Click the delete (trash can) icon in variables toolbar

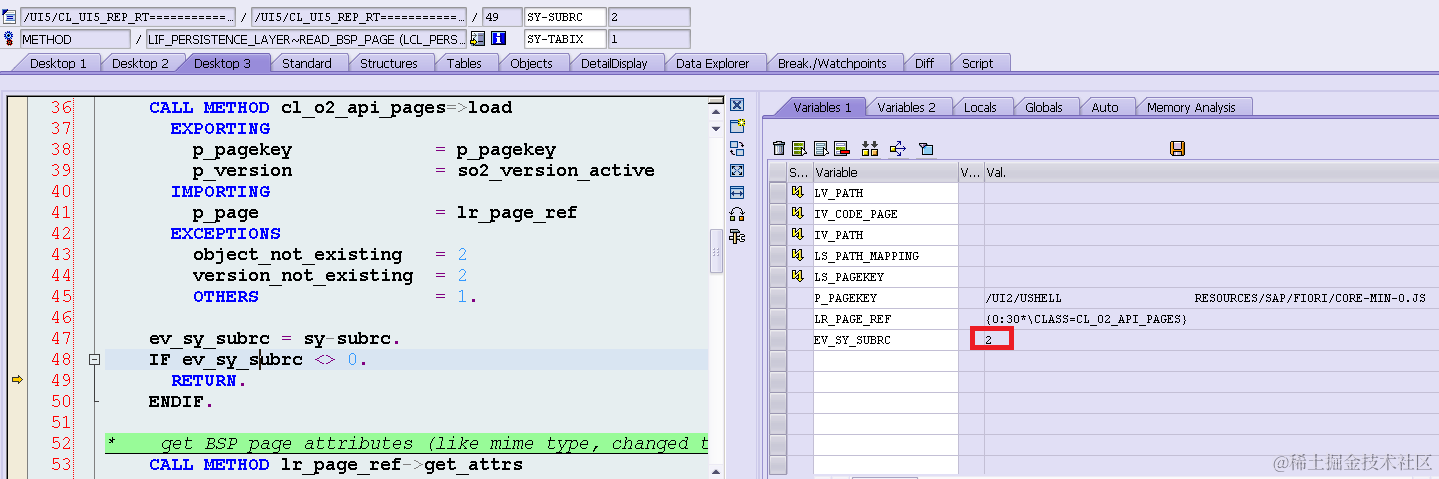779,148
